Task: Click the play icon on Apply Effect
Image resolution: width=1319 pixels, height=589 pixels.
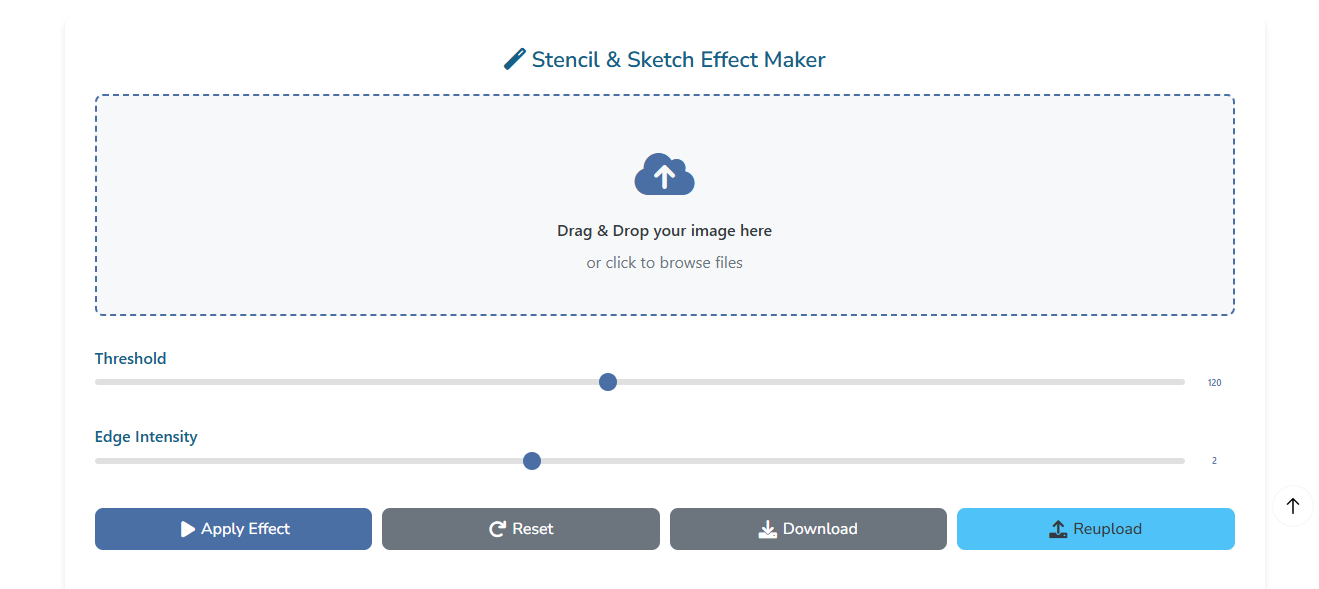Action: pos(188,529)
